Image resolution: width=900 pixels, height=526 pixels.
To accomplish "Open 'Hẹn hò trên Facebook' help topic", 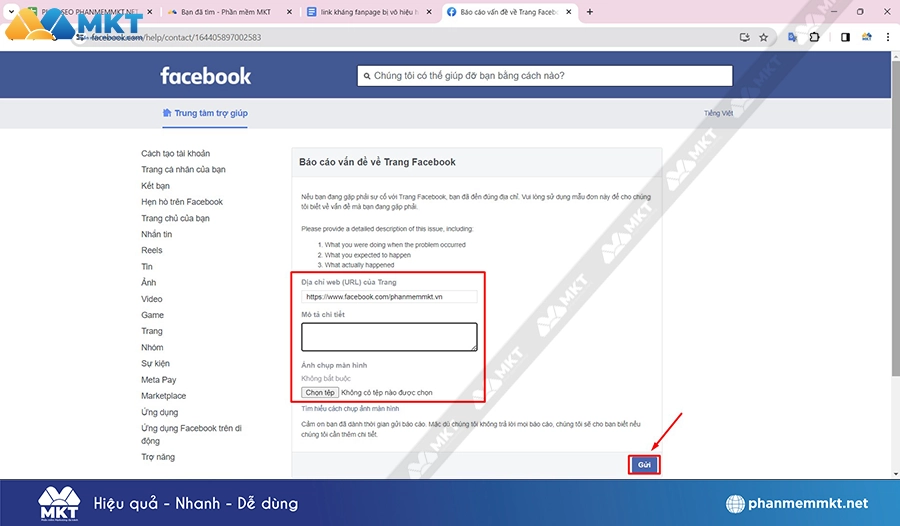I will point(182,202).
